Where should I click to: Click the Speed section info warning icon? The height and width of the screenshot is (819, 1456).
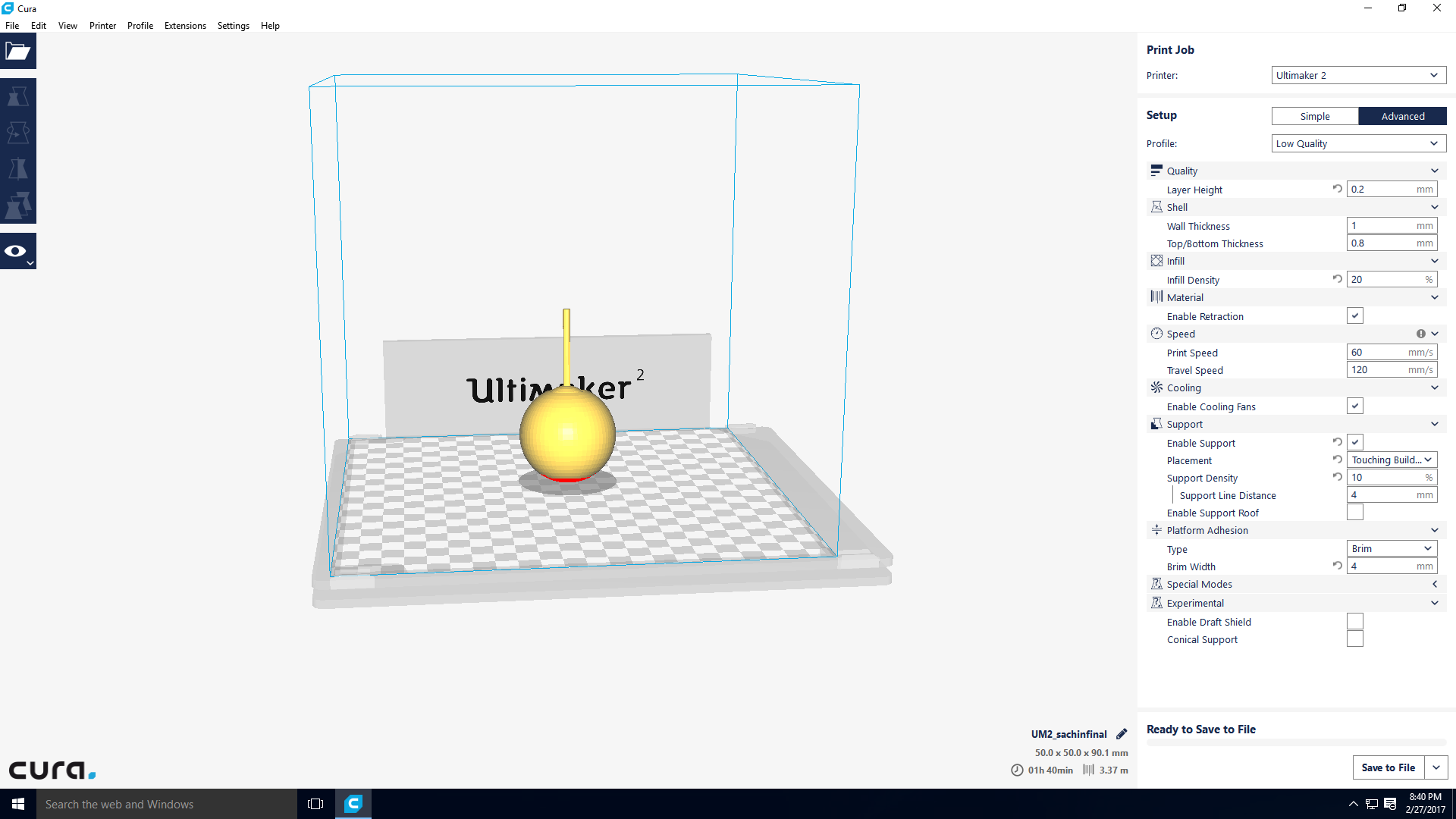coord(1420,334)
